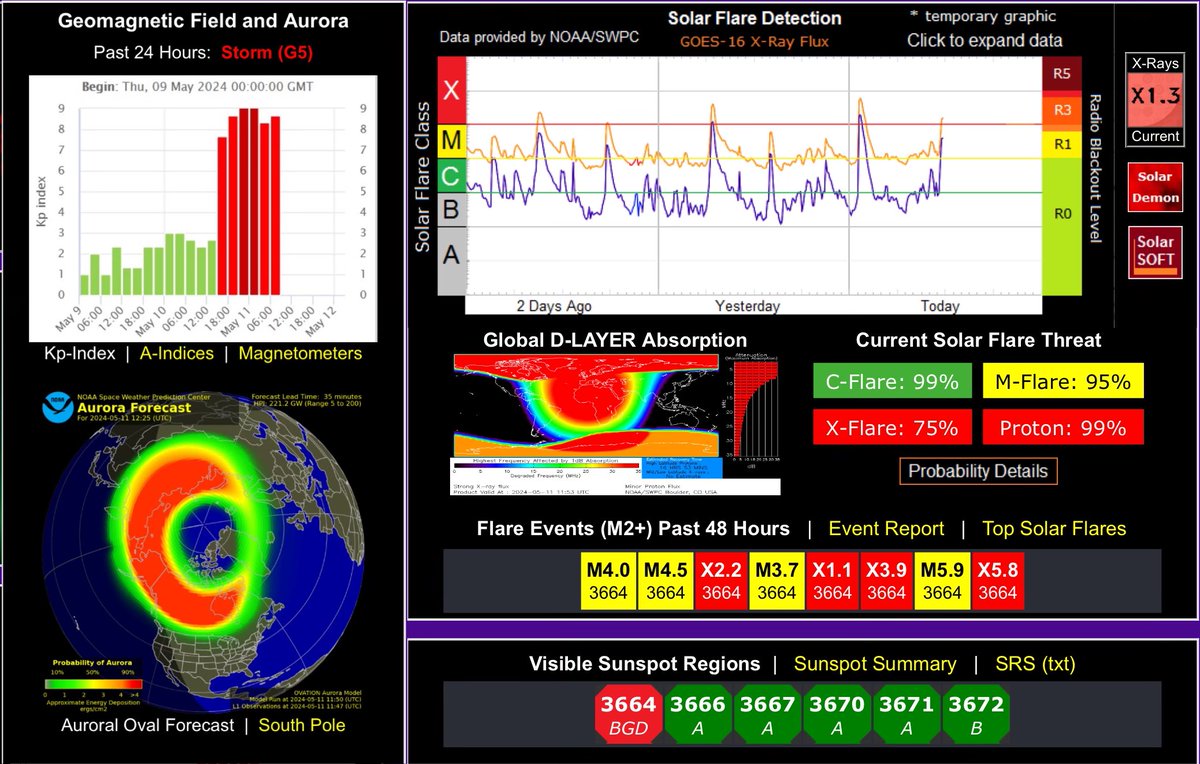
Task: Click the R1 radio blackout level band
Action: (1061, 144)
